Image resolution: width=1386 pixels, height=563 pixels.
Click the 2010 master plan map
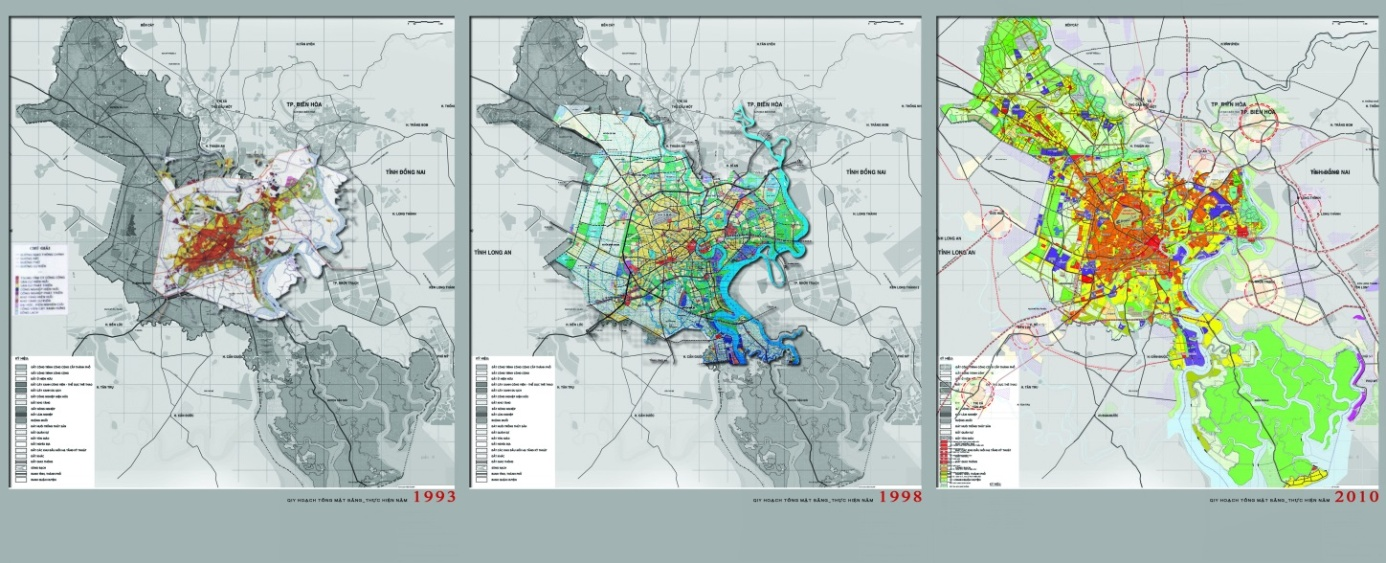pos(1160,251)
